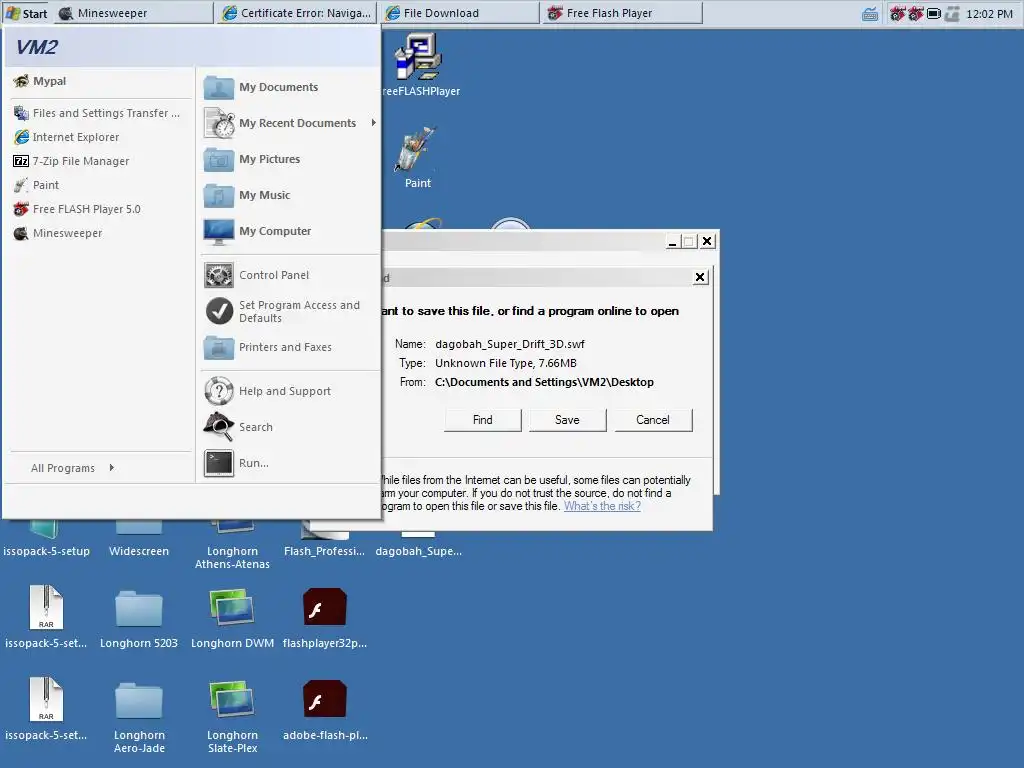Expand My Recent Documents submenu
Viewport: 1024px width, 768px height.
click(290, 123)
